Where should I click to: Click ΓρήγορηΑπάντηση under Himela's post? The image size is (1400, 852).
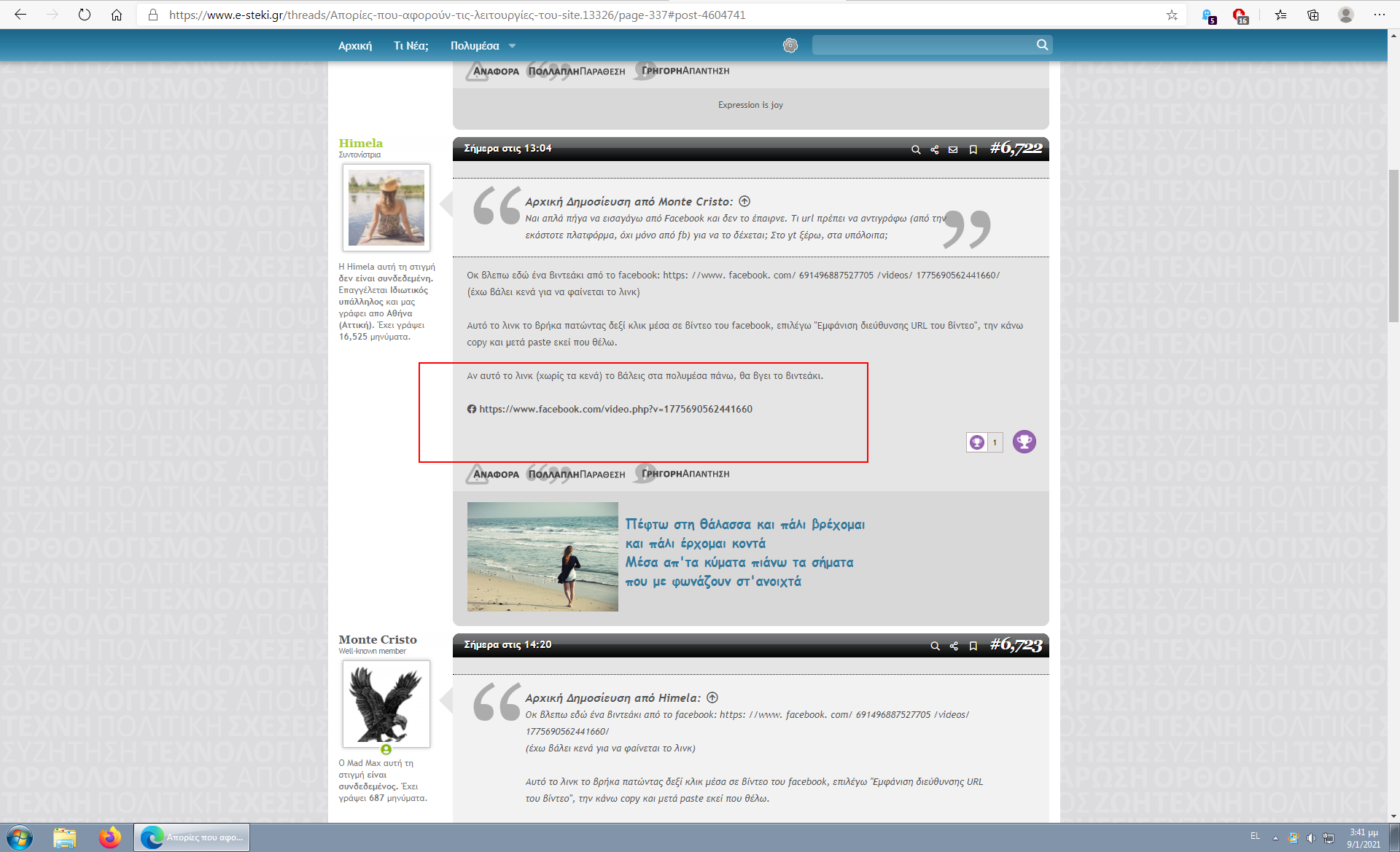[685, 474]
